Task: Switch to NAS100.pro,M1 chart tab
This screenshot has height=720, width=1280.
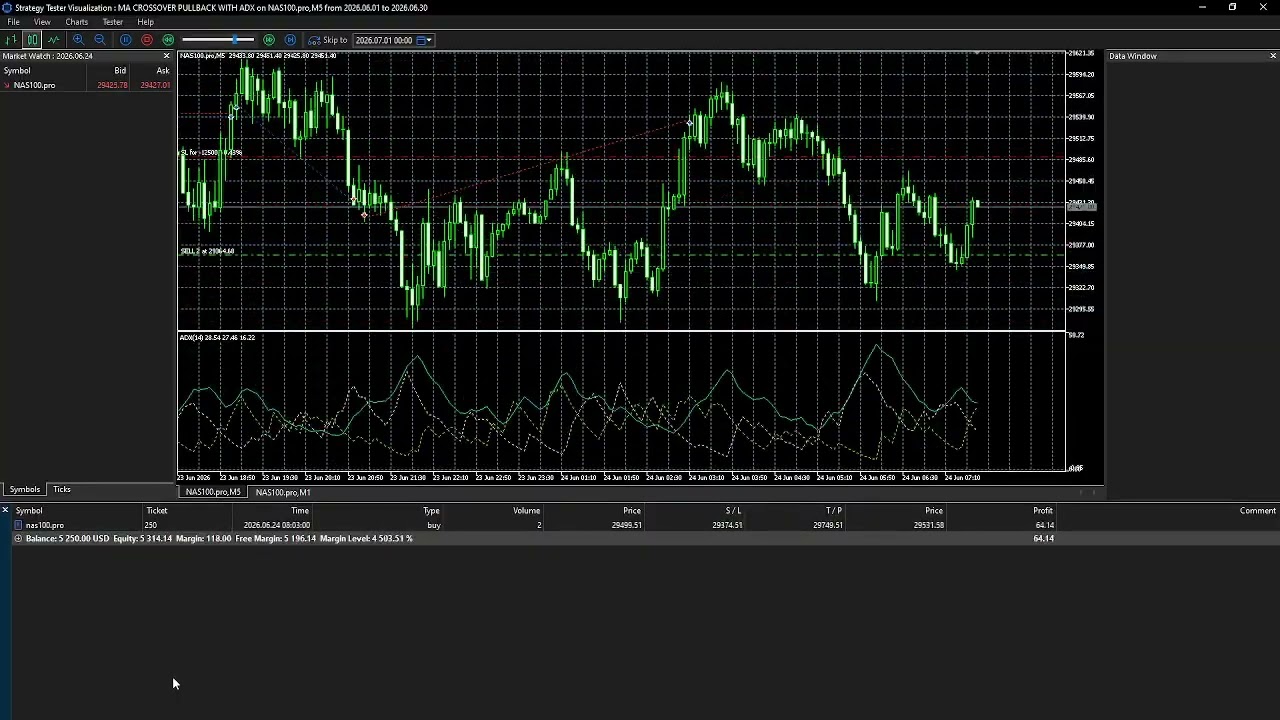Action: (283, 492)
